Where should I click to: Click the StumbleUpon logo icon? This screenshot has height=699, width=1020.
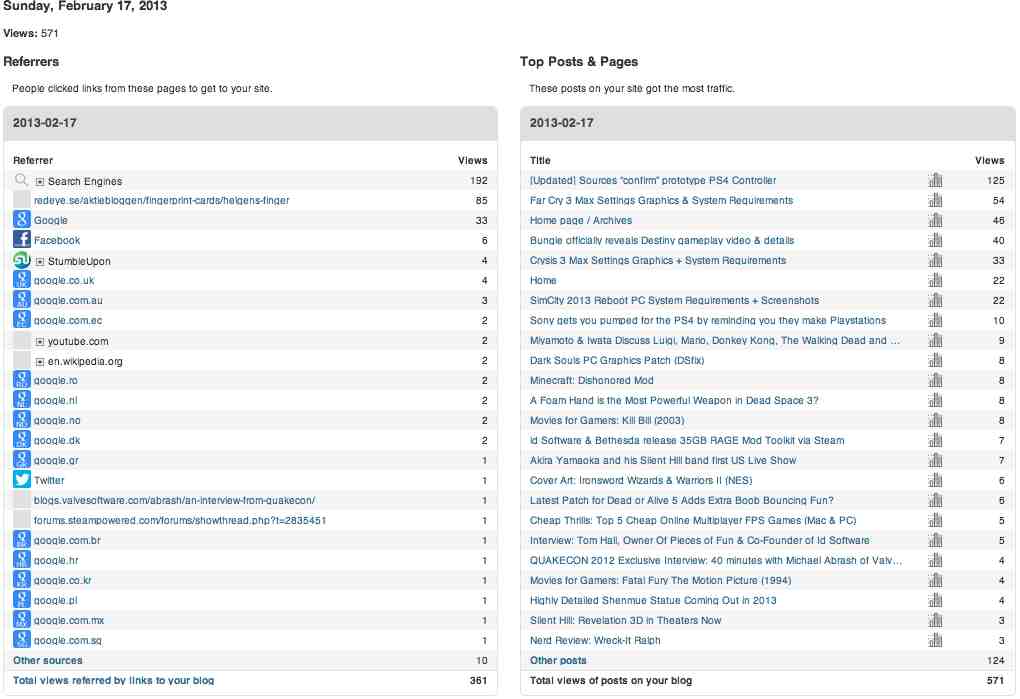click(22, 260)
